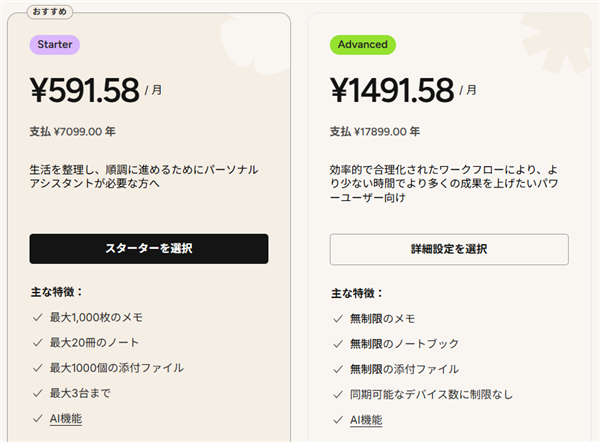Click the スターターを選択 button
Image resolution: width=600 pixels, height=442 pixels.
(148, 249)
